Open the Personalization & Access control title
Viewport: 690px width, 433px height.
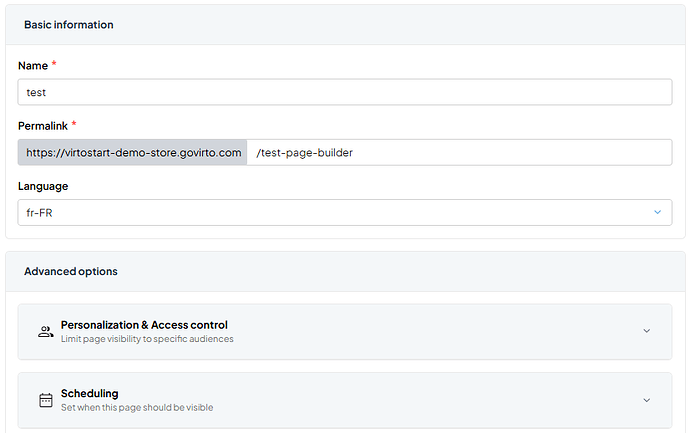pyautogui.click(x=144, y=325)
